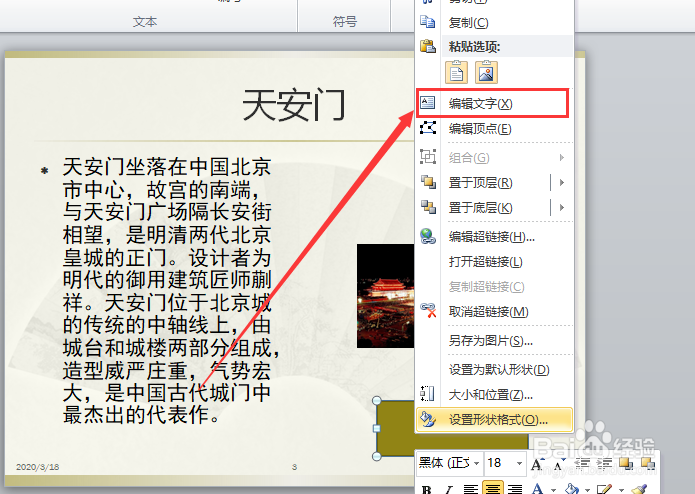The height and width of the screenshot is (494, 695).
Task: Select the paste-as-picture option icon
Action: point(486,72)
